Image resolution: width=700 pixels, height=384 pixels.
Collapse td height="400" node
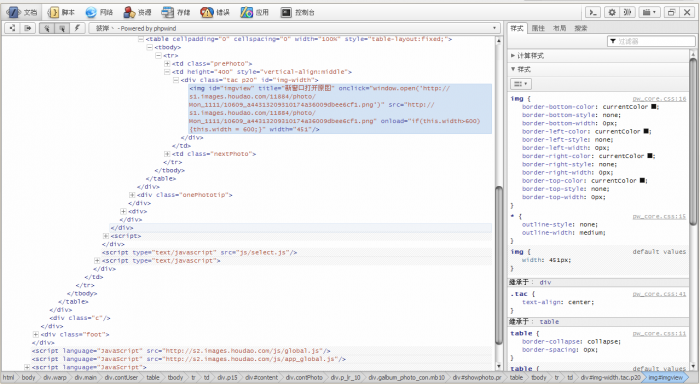coord(167,72)
